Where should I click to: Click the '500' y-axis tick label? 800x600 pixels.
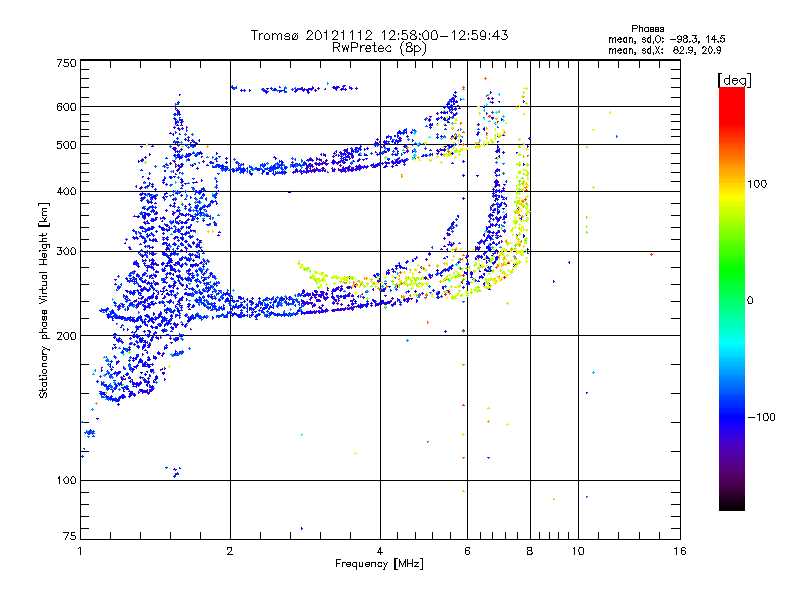(x=66, y=145)
